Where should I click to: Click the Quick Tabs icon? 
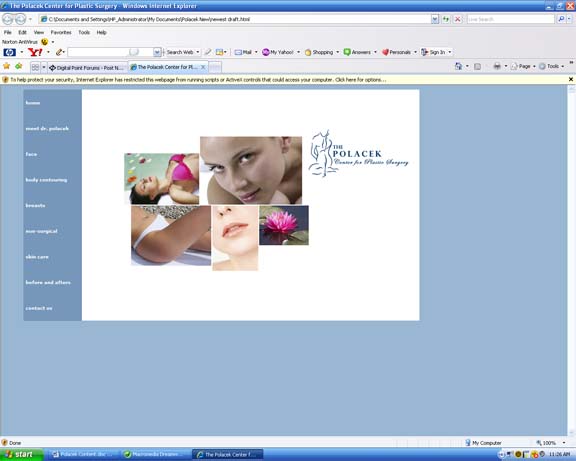click(35, 67)
